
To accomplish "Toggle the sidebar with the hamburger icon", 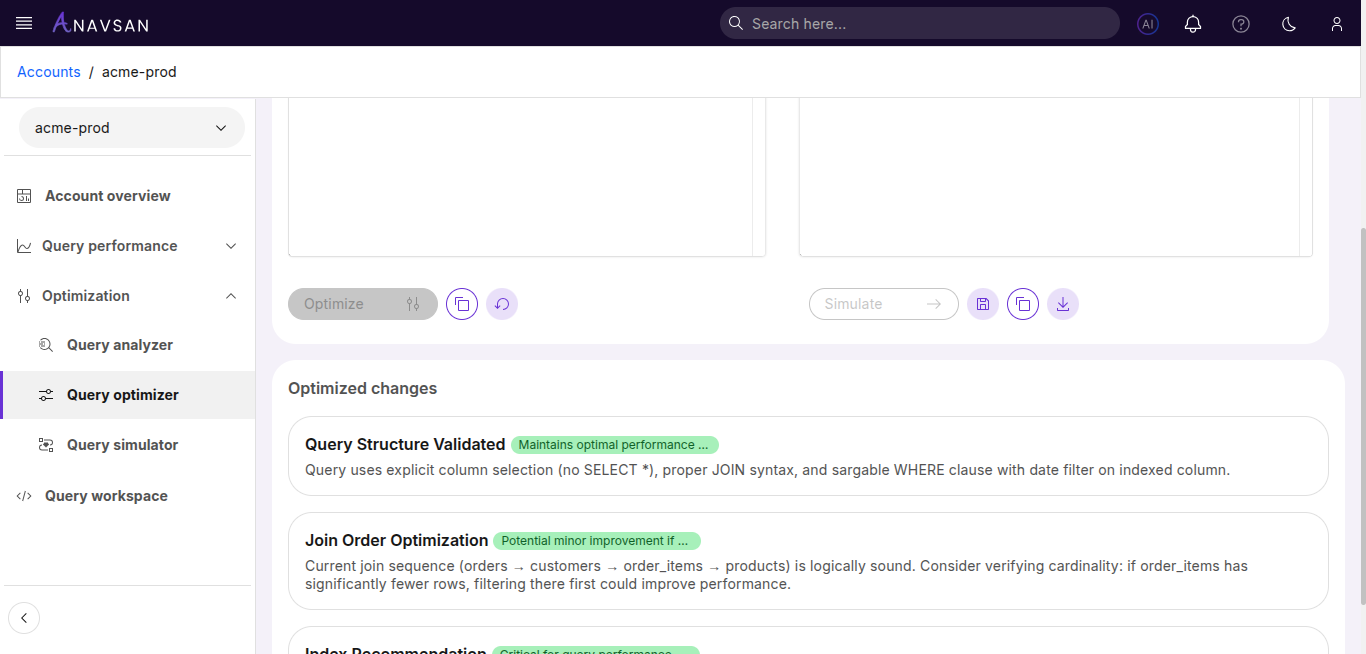I will click(x=23, y=23).
